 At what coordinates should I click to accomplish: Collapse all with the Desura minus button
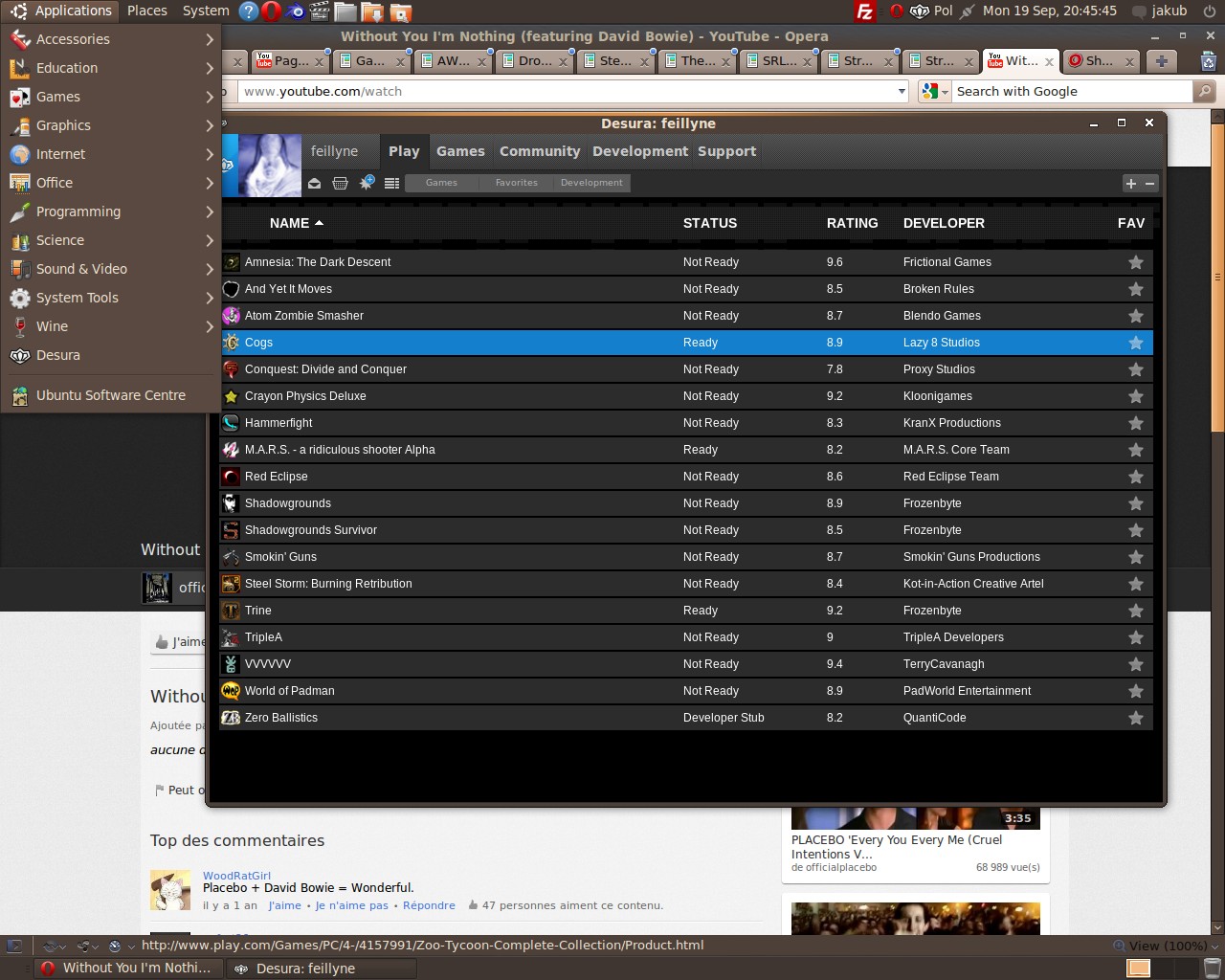tap(1150, 183)
